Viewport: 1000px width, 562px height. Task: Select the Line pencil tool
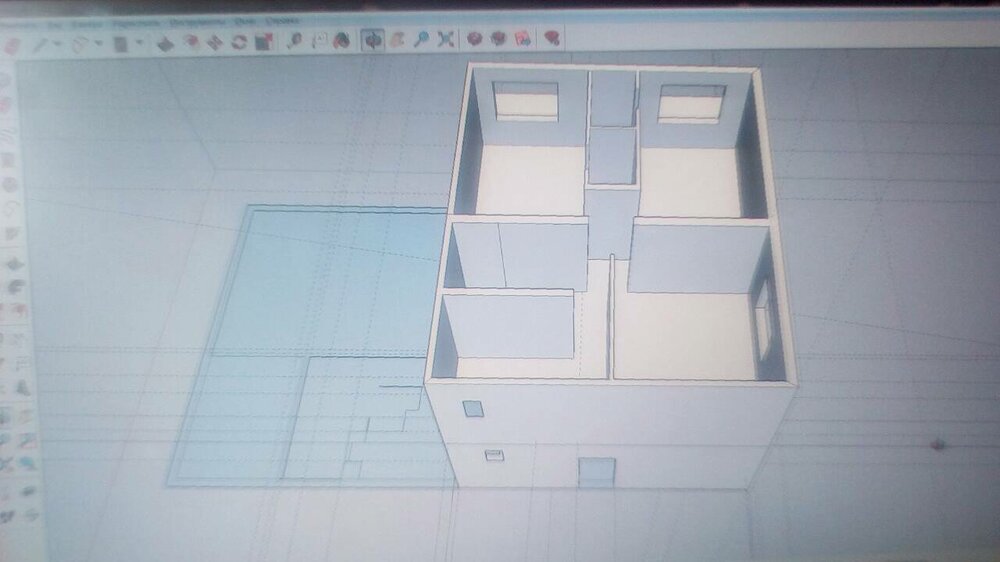point(40,45)
